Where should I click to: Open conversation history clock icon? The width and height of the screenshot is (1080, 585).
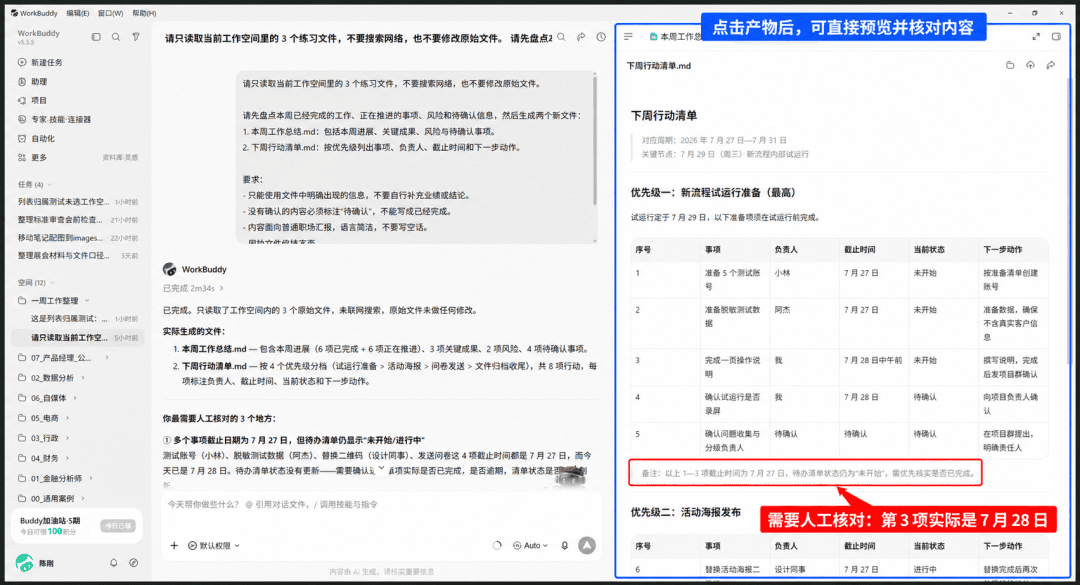pos(601,37)
